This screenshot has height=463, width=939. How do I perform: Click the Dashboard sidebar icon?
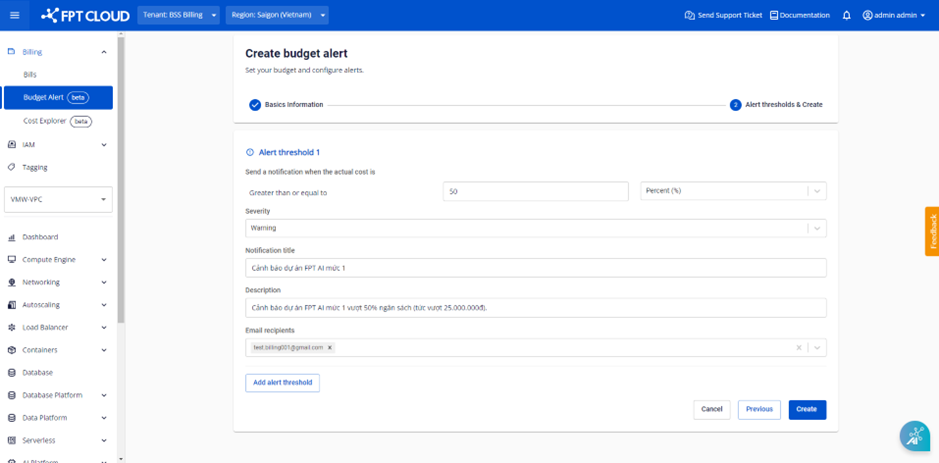12,237
